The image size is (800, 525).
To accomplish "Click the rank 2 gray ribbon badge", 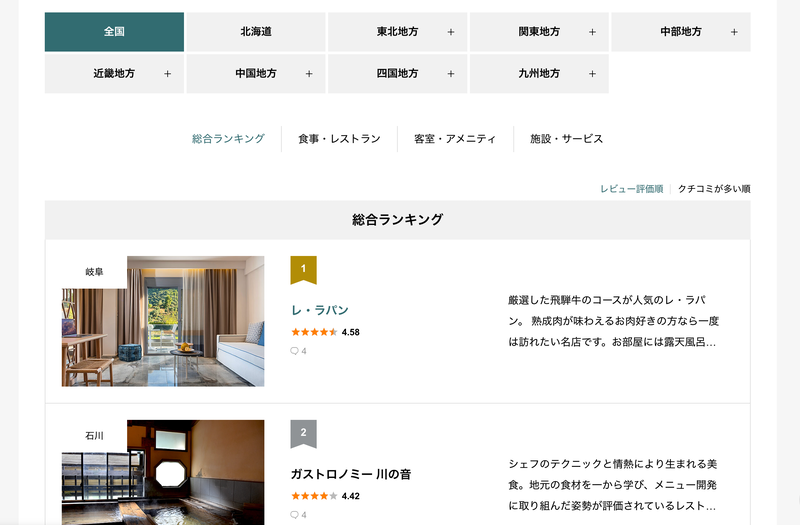I will [304, 434].
